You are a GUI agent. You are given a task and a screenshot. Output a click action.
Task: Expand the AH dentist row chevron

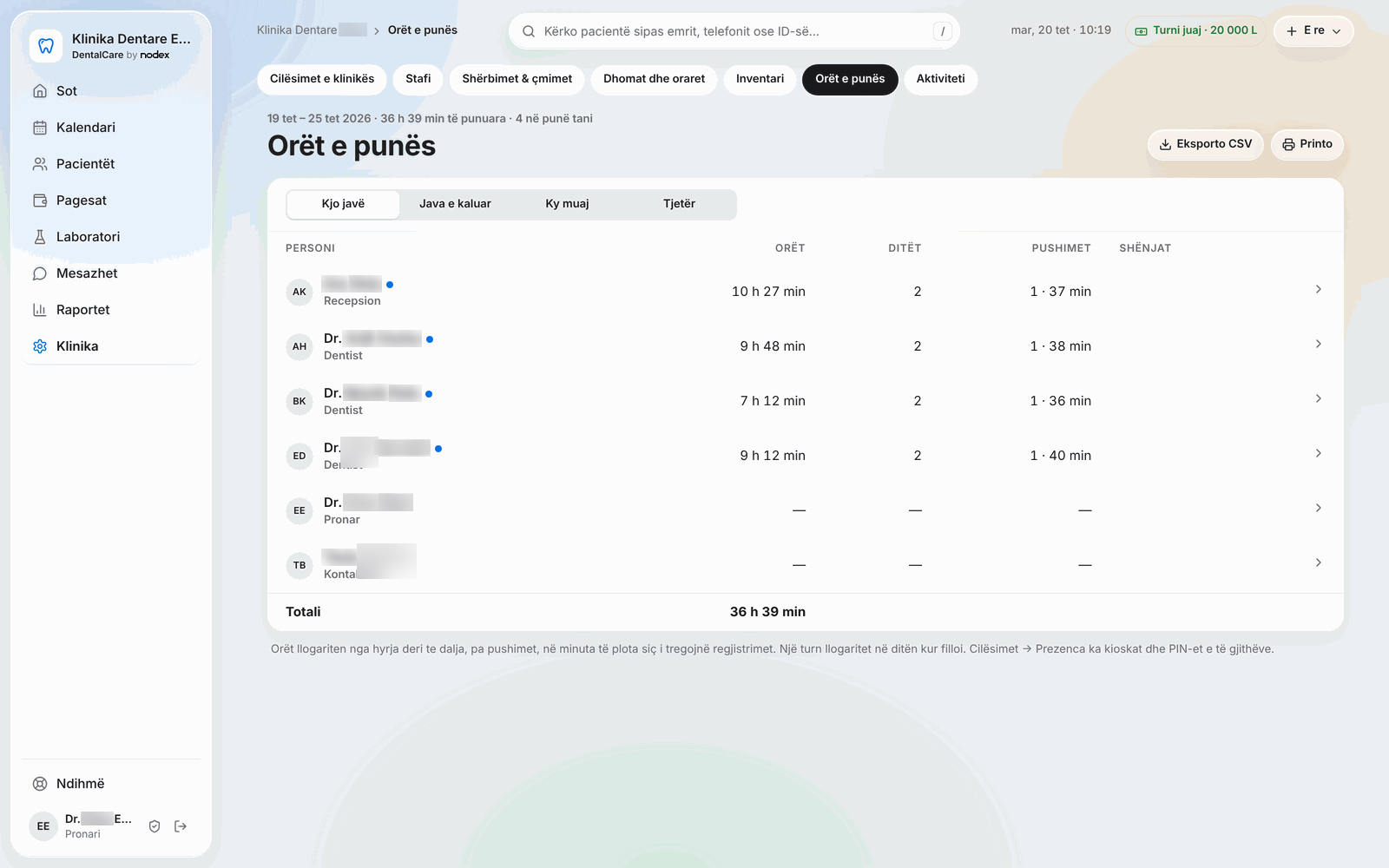tap(1318, 344)
